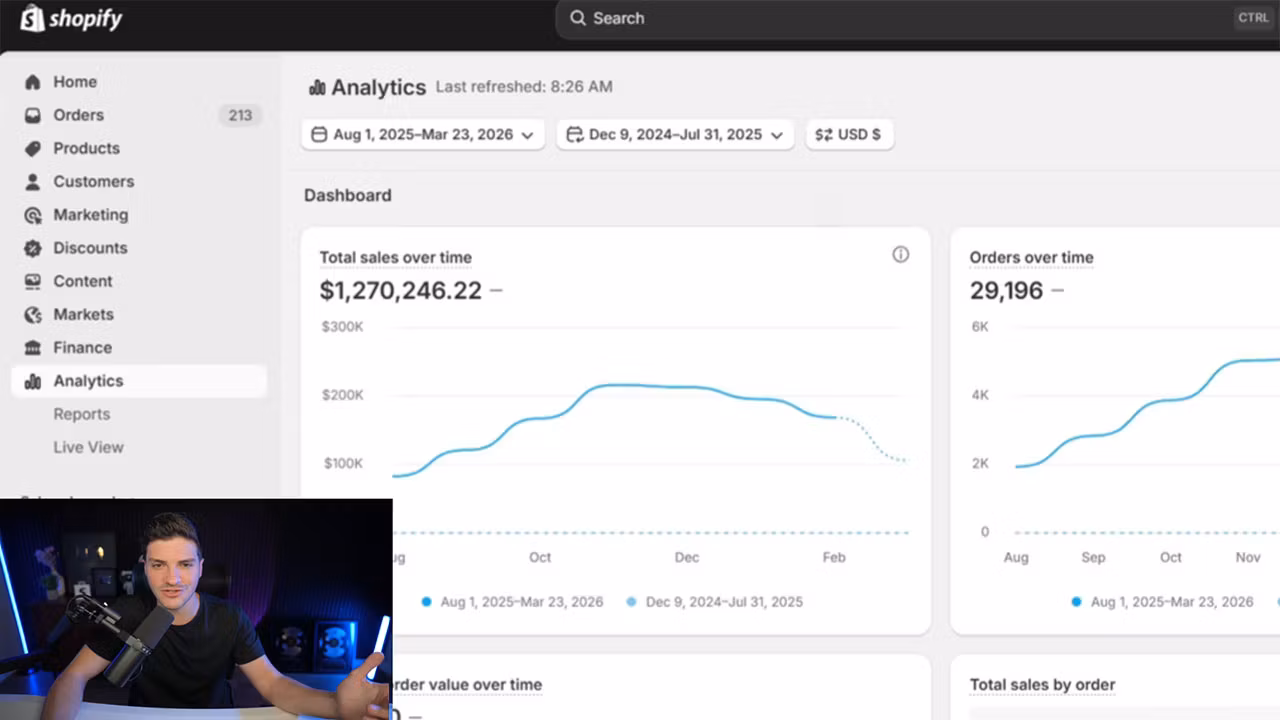Click the Shopify logo icon

pyautogui.click(x=32, y=18)
